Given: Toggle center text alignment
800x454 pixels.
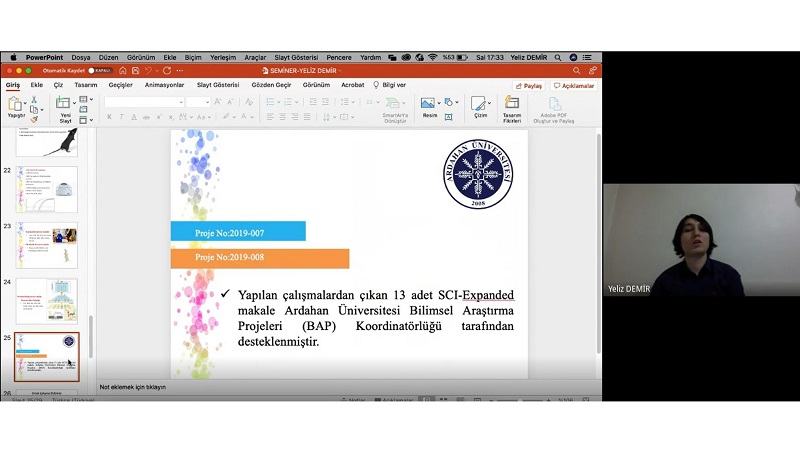Looking at the screenshot, I should tap(283, 117).
